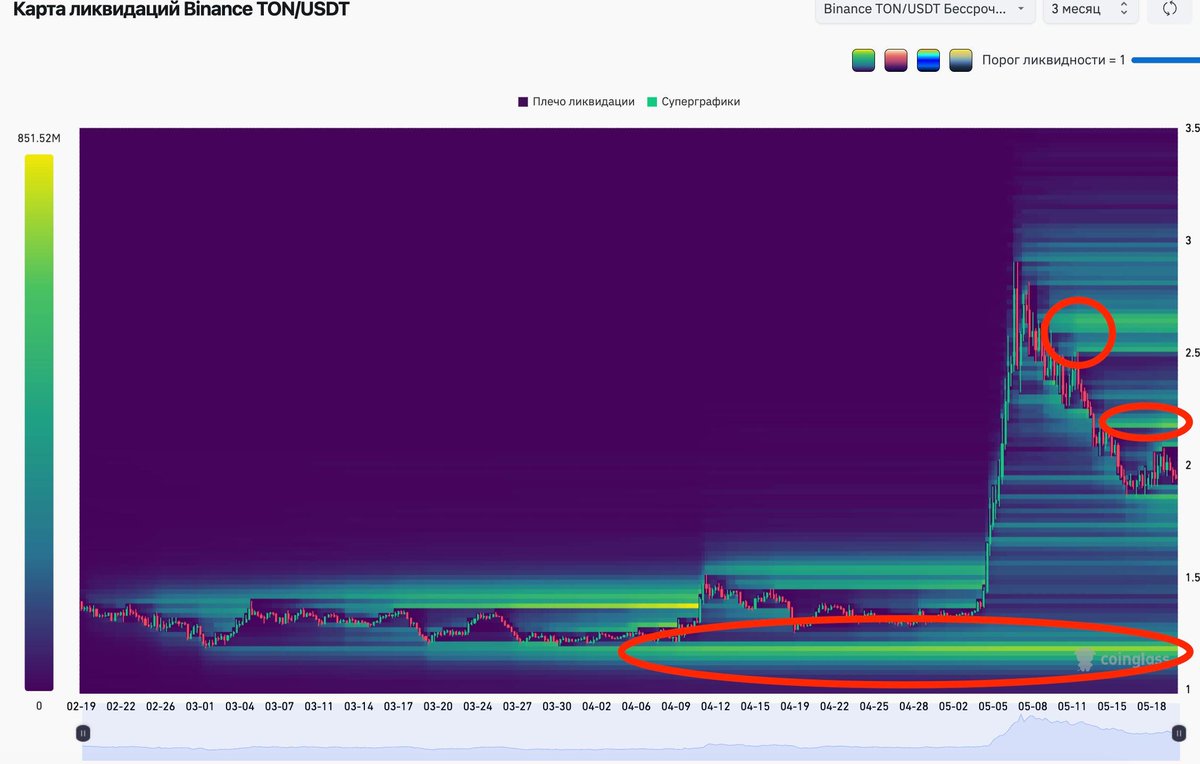Open the 3 месяц time range selector
Viewport: 1200px width, 764px height.
[1089, 8]
